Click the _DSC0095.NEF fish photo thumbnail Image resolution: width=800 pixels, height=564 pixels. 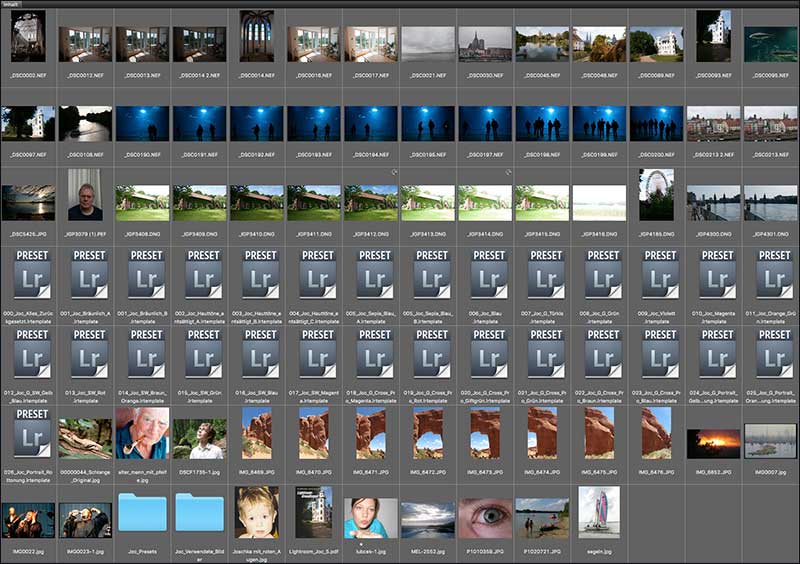coord(770,43)
